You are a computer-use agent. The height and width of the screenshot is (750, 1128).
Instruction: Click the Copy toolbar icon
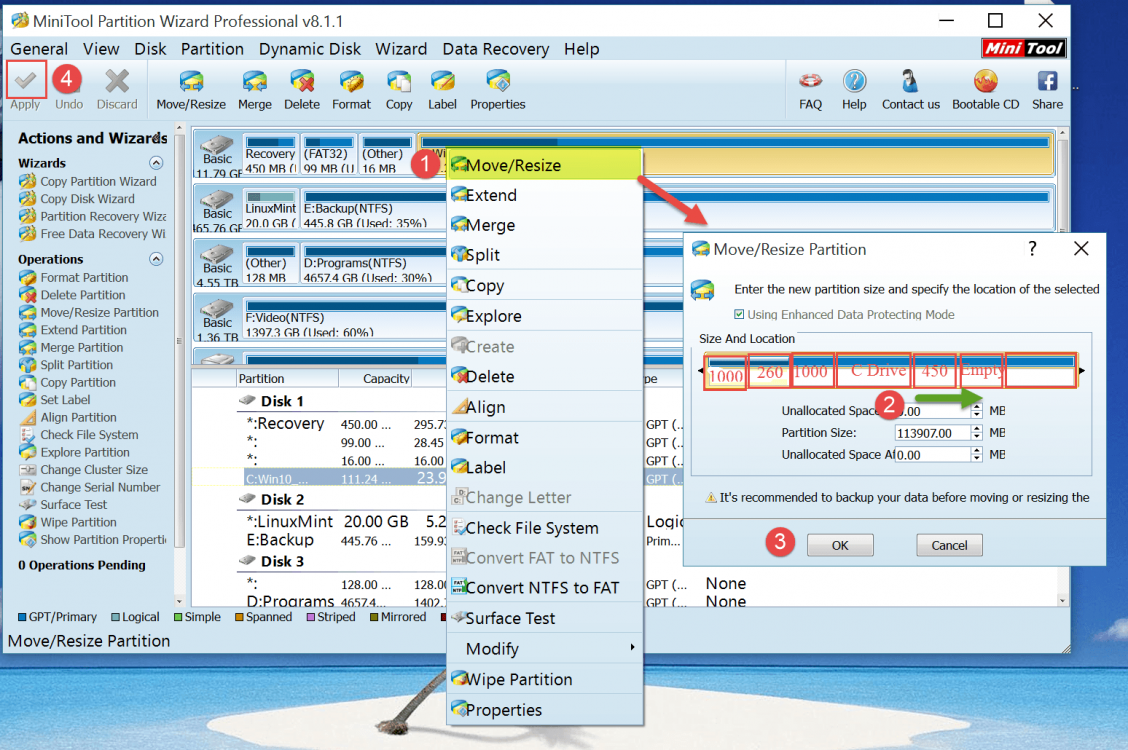399,81
